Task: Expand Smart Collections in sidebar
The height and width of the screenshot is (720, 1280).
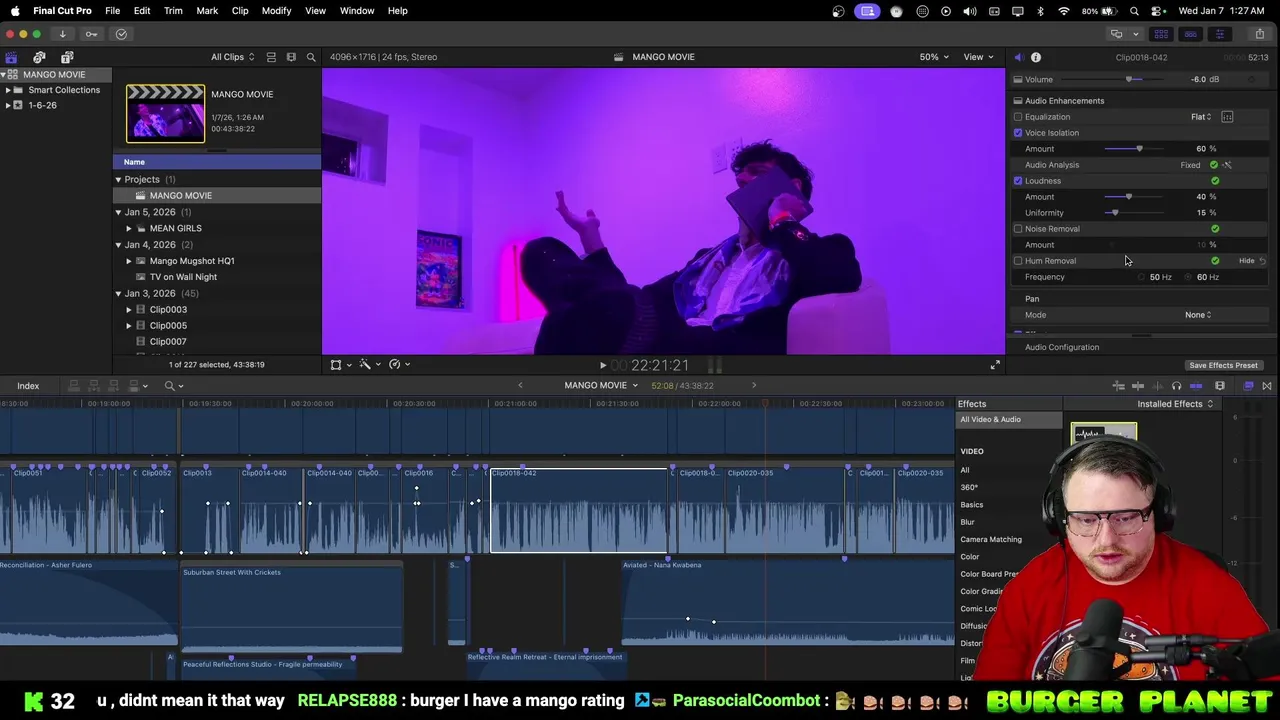Action: coord(8,90)
